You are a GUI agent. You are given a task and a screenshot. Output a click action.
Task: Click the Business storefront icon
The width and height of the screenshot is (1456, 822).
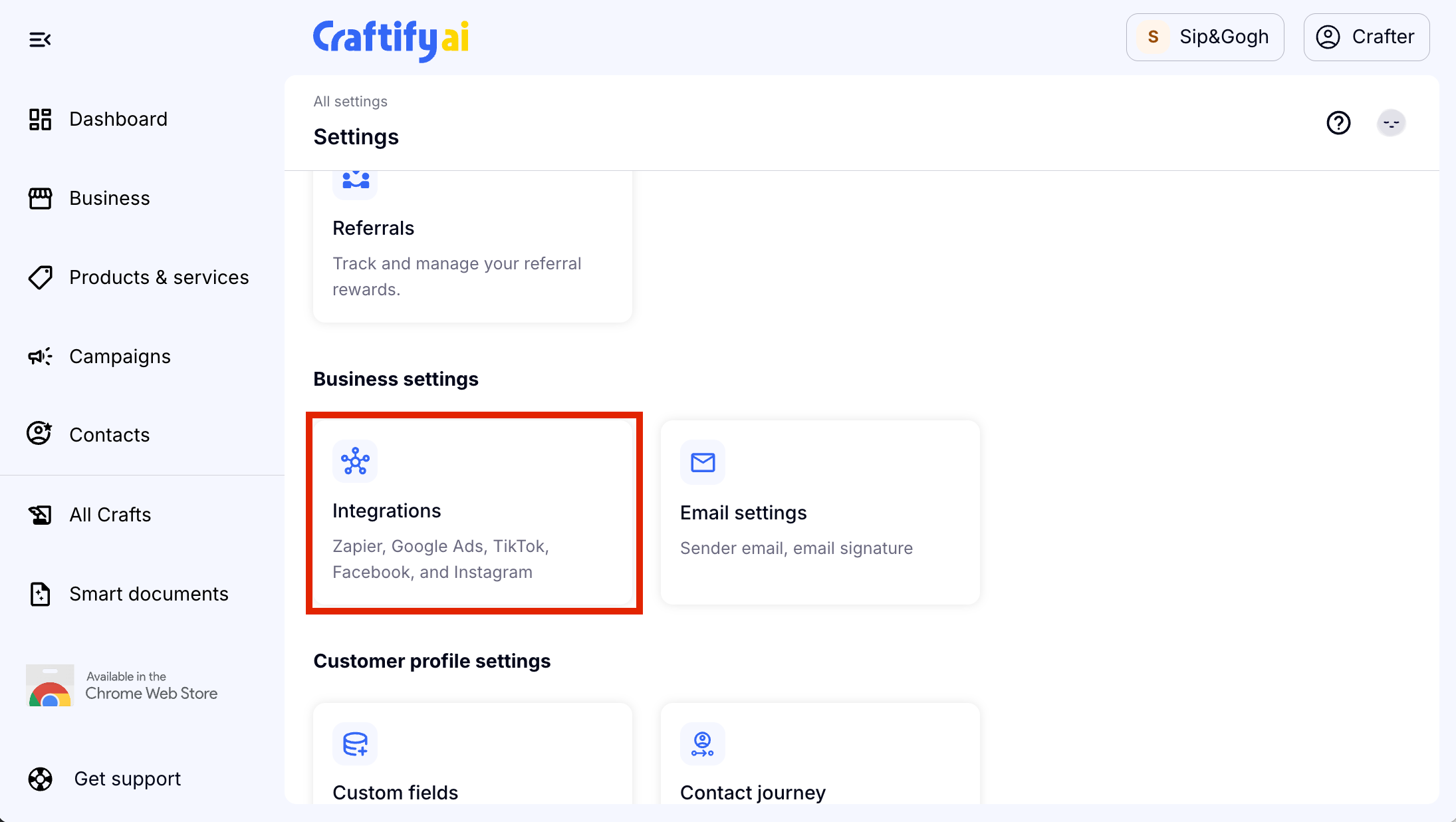[x=40, y=198]
